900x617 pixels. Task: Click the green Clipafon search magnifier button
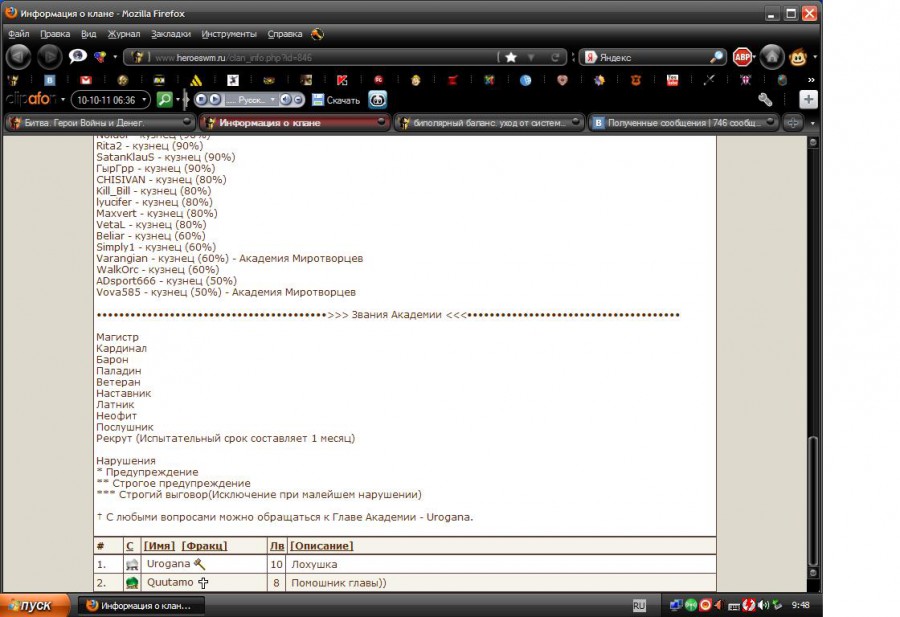(x=165, y=100)
